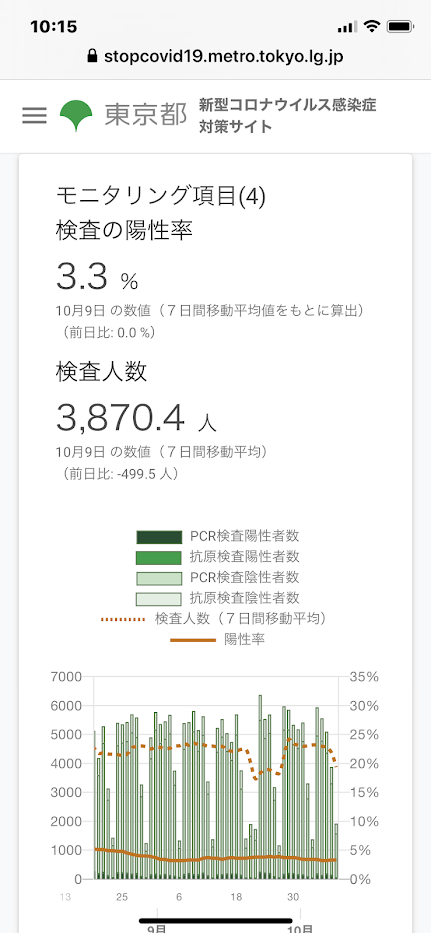Tap the cellular signal bars icon

347,27
